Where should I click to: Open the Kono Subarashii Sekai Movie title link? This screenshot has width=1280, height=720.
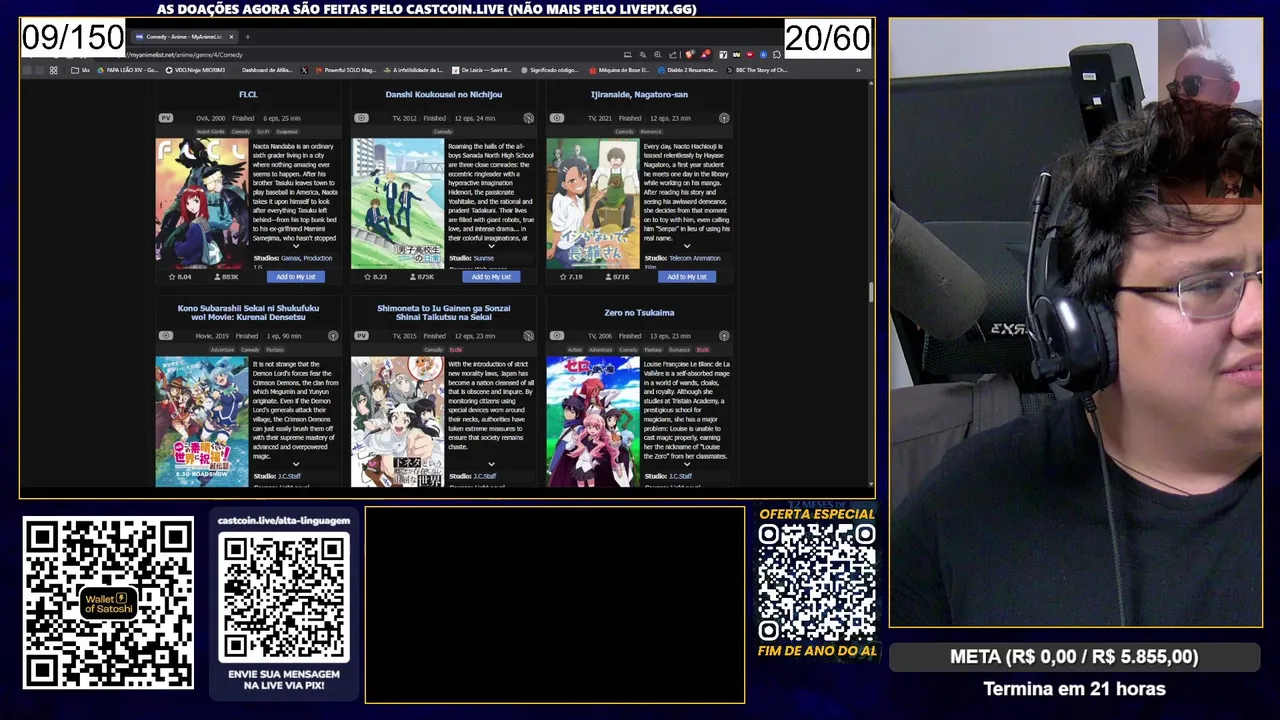(248, 313)
